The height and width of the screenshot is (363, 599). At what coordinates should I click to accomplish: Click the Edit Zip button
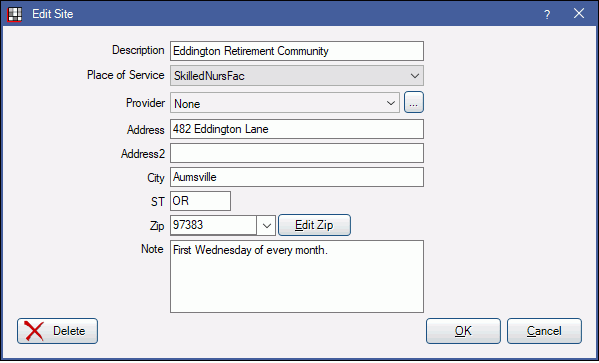tap(314, 225)
